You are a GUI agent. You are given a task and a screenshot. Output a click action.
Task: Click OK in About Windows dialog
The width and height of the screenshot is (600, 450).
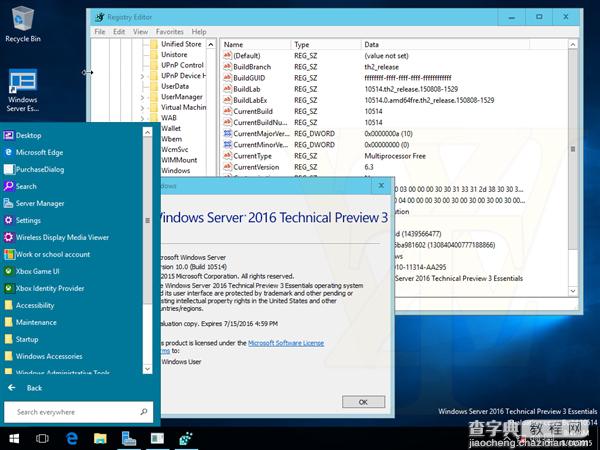tap(363, 402)
